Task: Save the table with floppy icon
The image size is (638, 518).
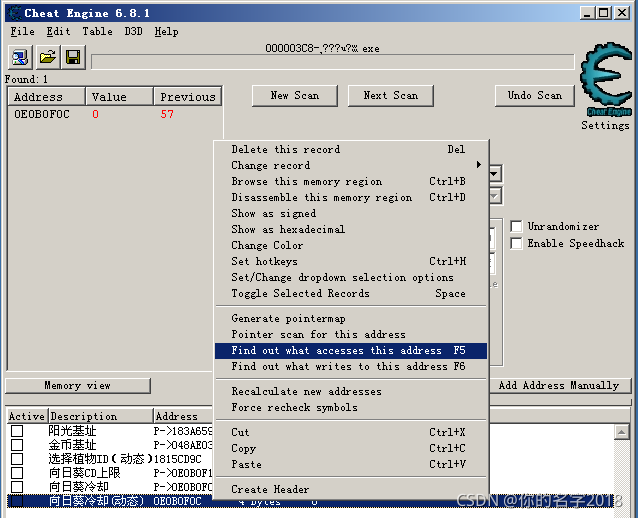Action: pyautogui.click(x=73, y=57)
